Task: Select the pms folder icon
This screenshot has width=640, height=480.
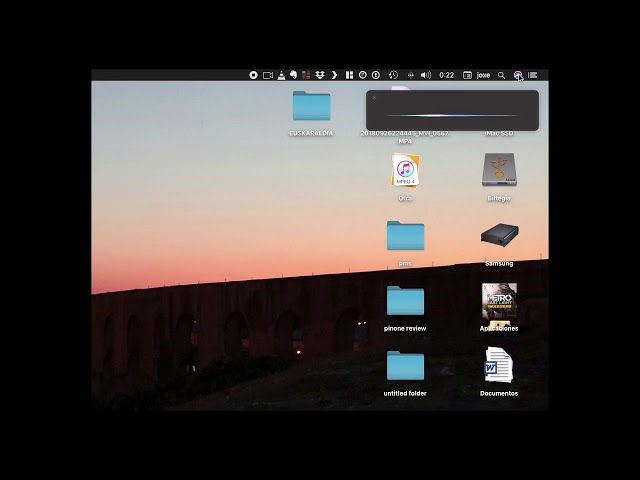Action: click(405, 236)
